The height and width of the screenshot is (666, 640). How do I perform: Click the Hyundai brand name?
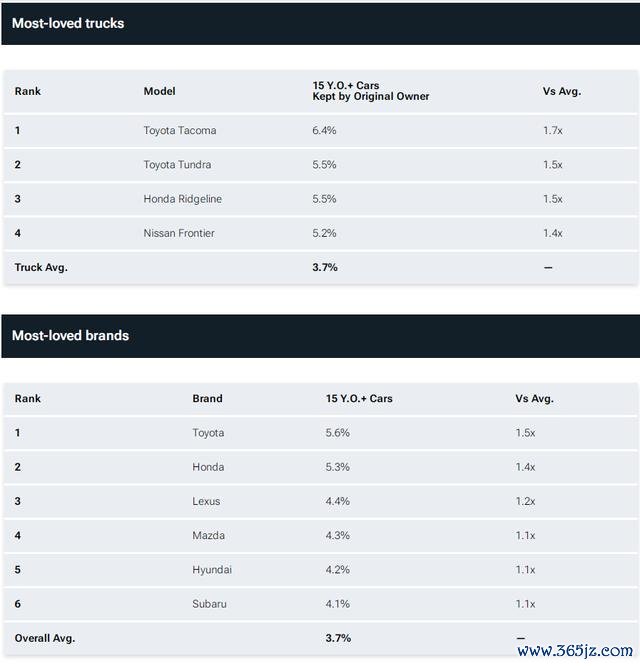point(212,570)
